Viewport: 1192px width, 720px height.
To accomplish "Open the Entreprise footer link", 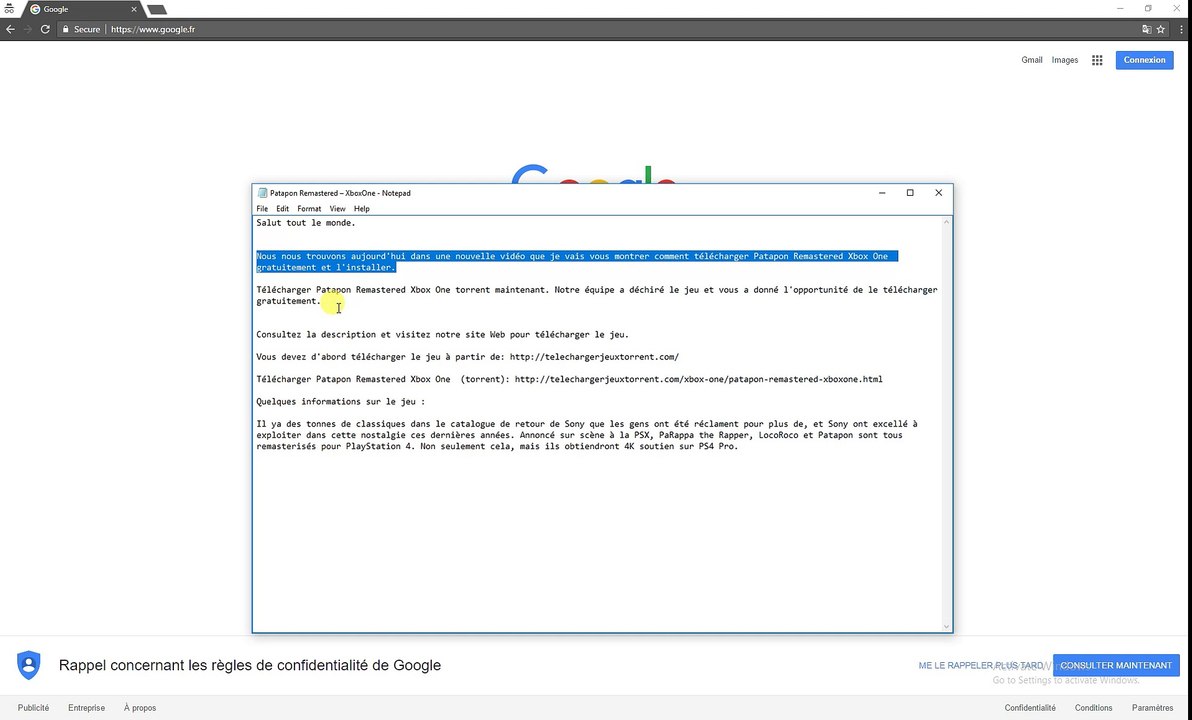I will tap(87, 708).
